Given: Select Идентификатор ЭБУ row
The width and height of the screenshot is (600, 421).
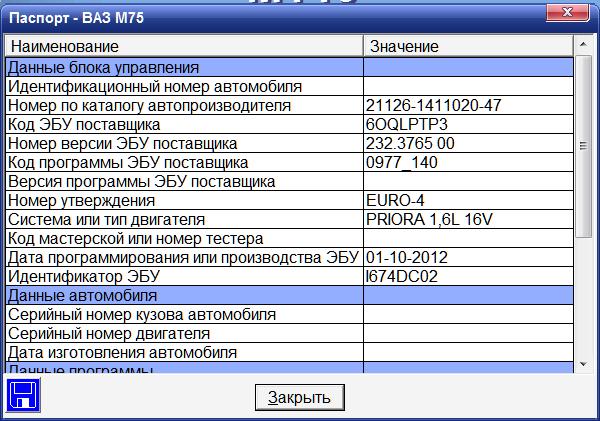Looking at the screenshot, I should click(289, 276).
